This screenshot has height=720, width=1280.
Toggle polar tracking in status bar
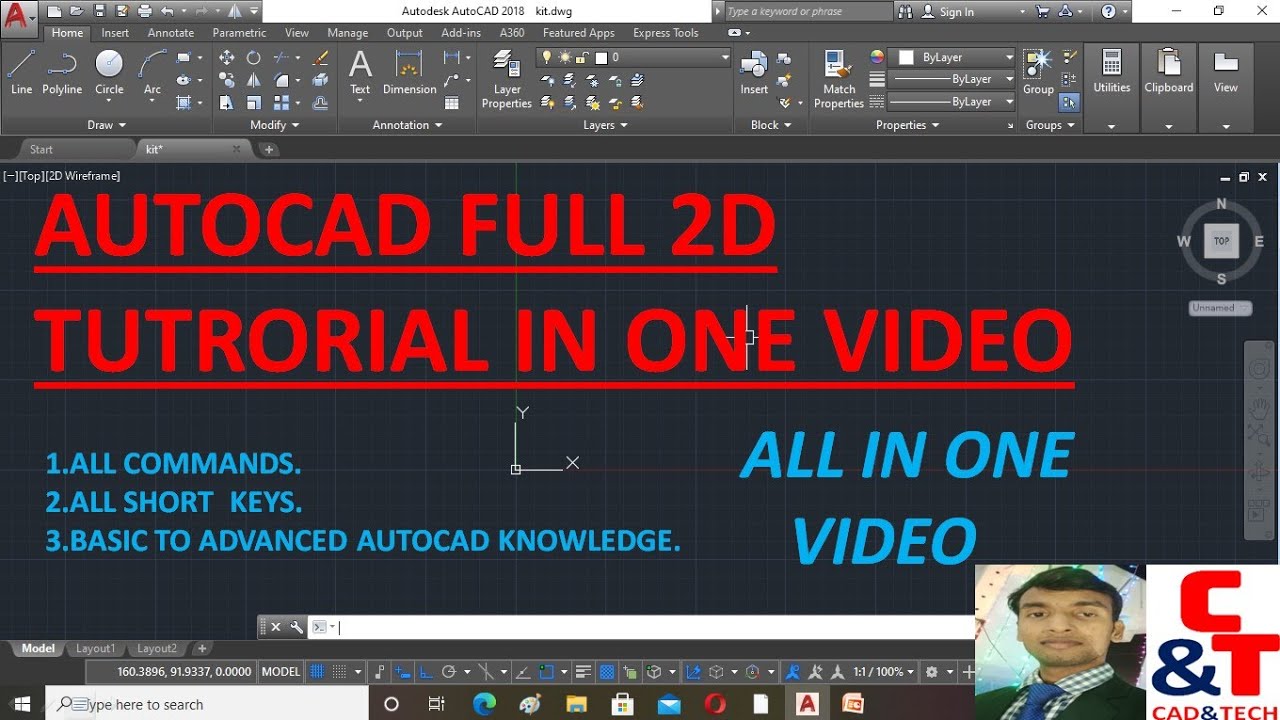point(449,672)
